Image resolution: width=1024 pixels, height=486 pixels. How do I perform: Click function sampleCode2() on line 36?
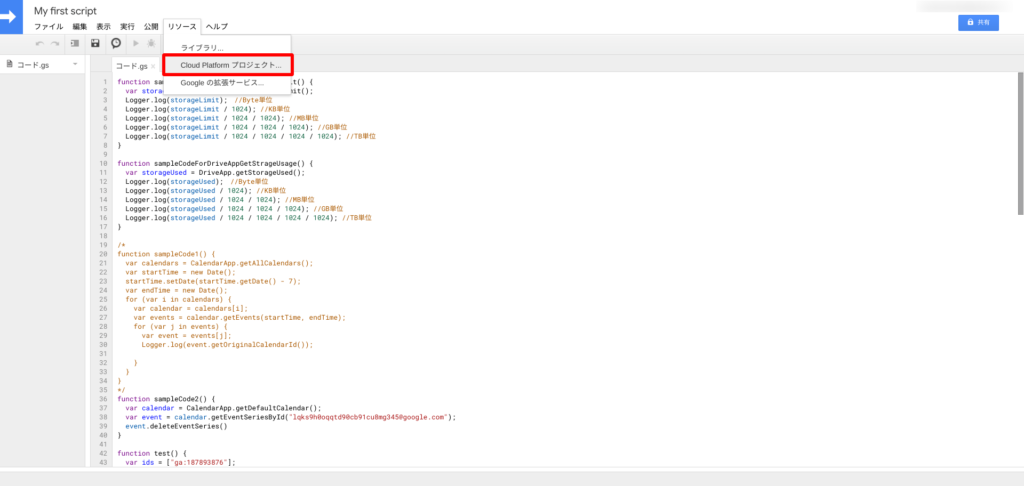click(166, 398)
